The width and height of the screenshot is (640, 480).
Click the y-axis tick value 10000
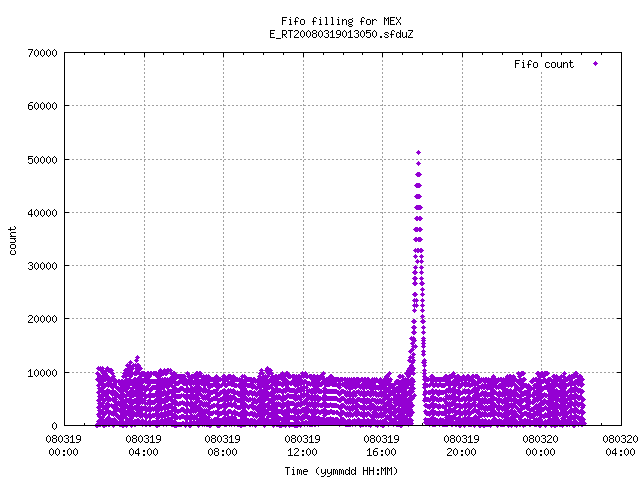coord(42,373)
